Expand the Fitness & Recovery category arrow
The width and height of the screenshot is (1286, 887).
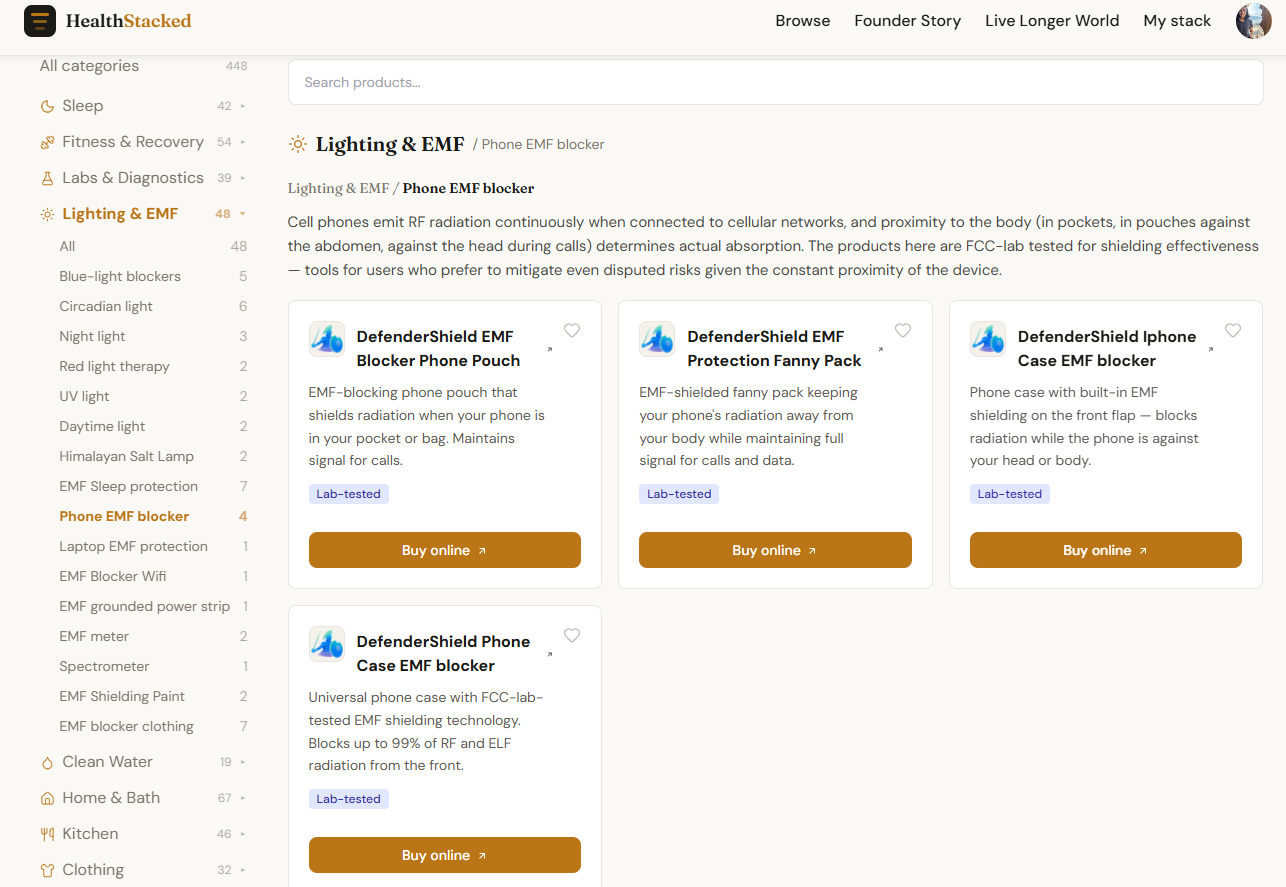coord(243,142)
